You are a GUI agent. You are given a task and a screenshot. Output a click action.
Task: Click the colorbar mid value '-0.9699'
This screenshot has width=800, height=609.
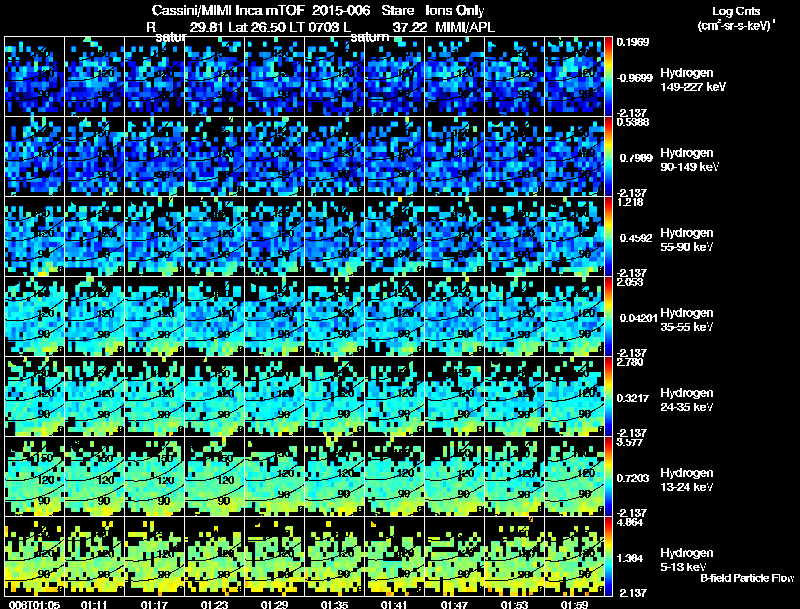point(635,78)
